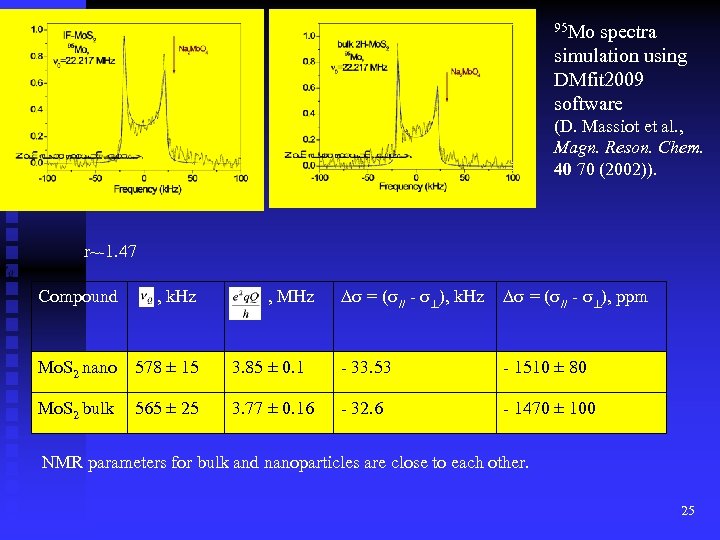Click the '- 1510 ± 80' table cell
This screenshot has width=720, height=540.
click(x=581, y=372)
